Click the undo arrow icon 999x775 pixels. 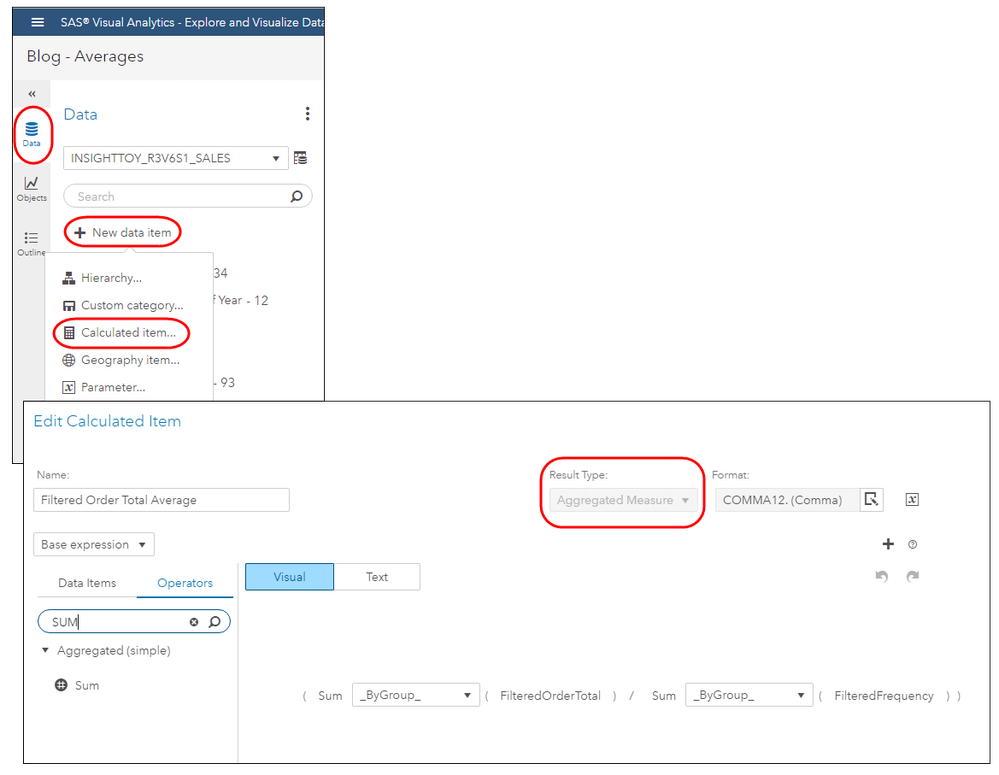[882, 576]
